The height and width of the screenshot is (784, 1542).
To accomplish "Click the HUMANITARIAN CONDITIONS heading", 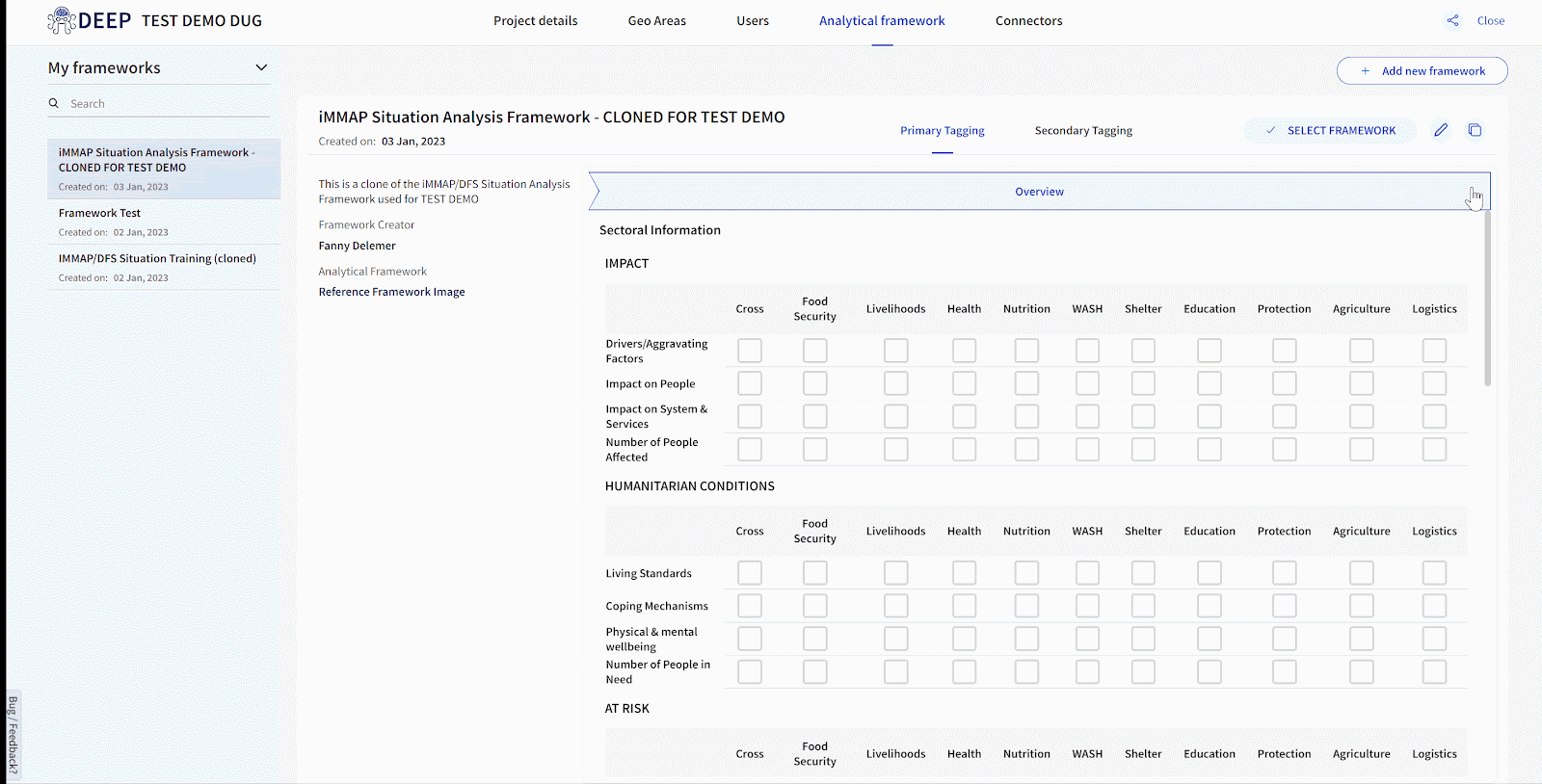I will click(690, 486).
